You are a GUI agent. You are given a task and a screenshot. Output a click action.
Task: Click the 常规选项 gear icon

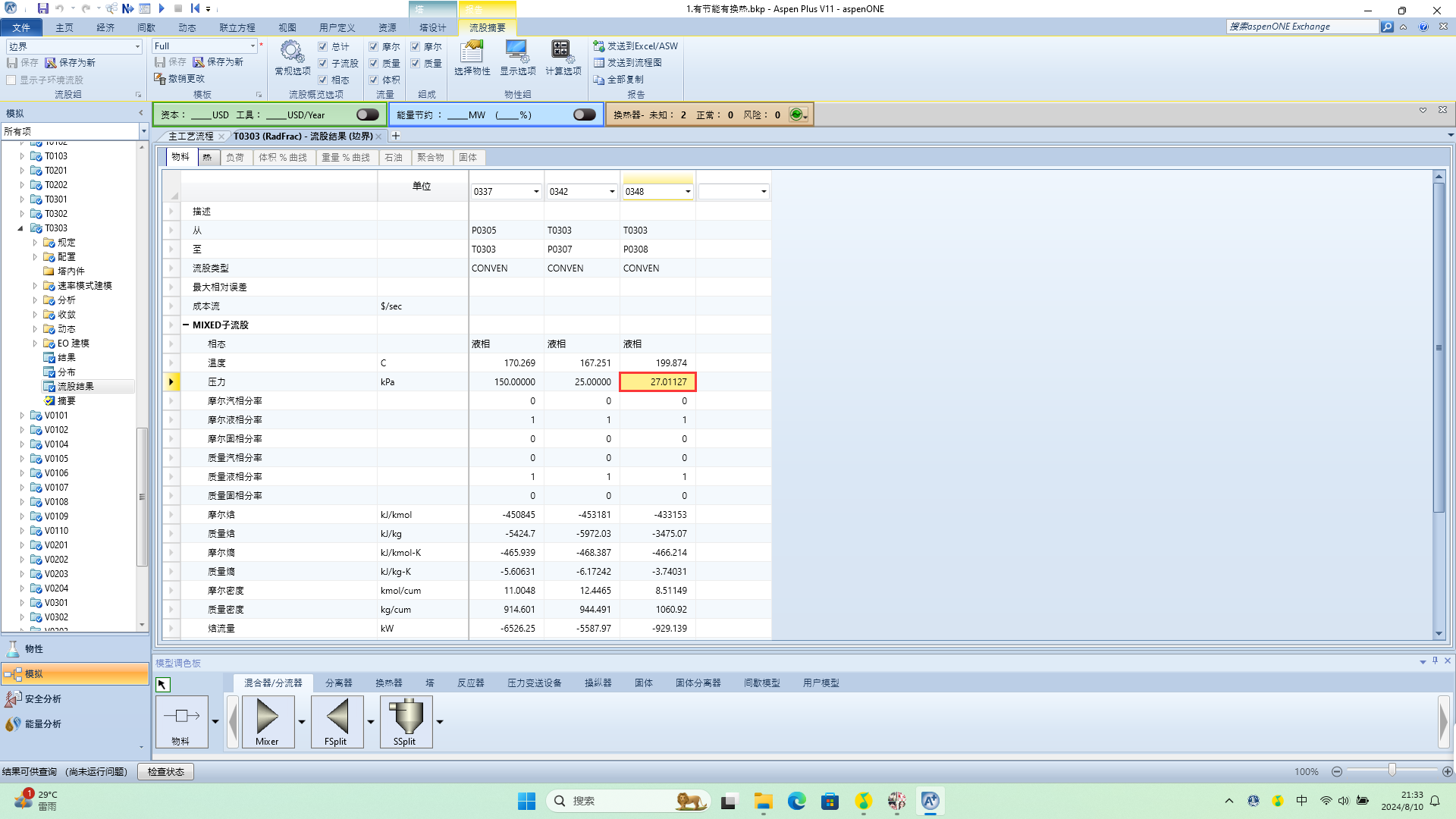tap(292, 52)
